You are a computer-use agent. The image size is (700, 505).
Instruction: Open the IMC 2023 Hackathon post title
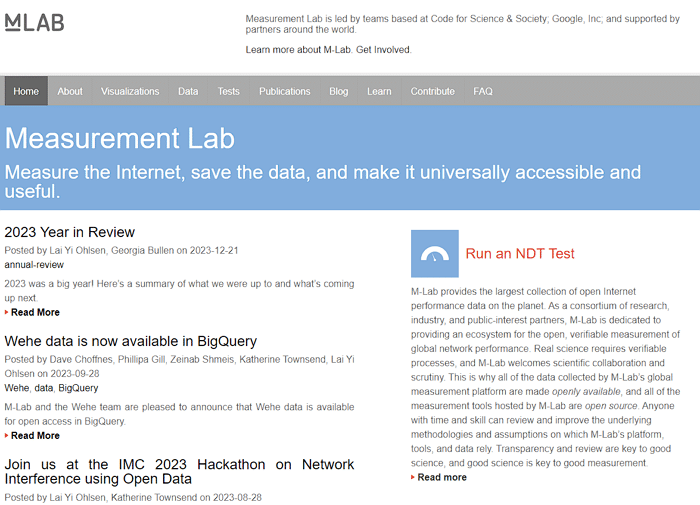(x=179, y=472)
